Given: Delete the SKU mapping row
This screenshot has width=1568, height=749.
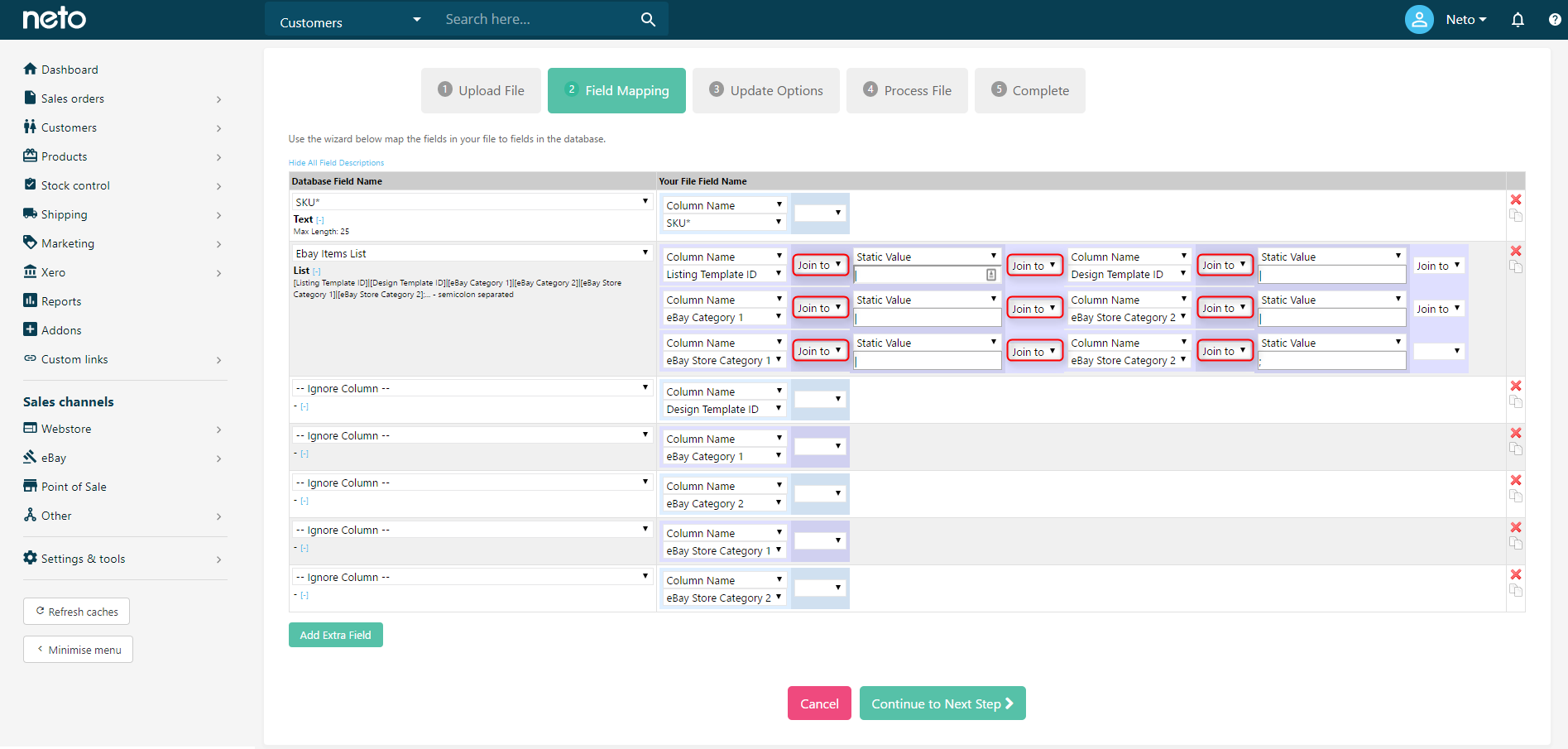Looking at the screenshot, I should point(1516,199).
